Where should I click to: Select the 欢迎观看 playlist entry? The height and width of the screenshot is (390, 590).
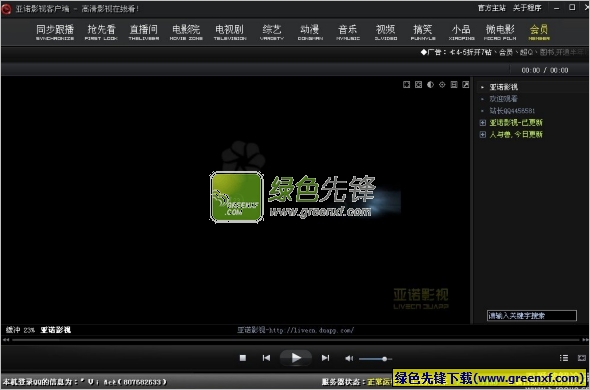click(503, 99)
